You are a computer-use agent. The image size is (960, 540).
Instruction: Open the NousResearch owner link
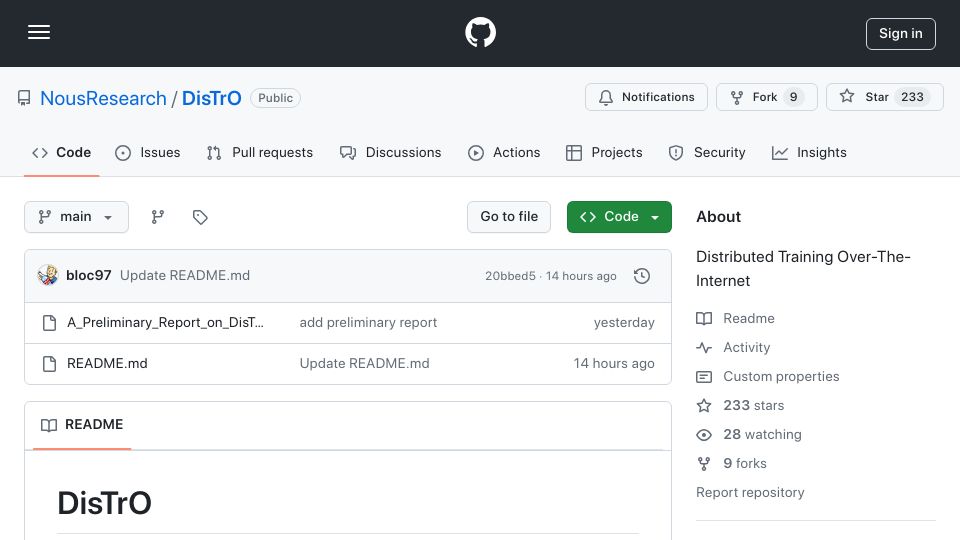coord(103,98)
